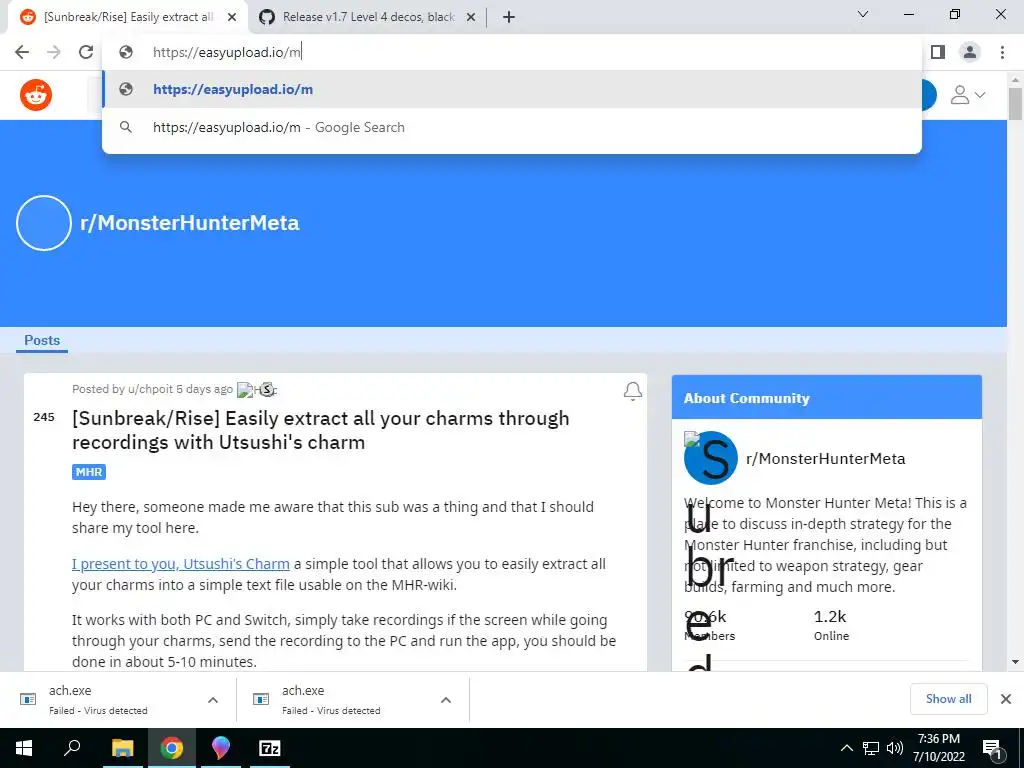Open the Chrome three-dot menu
The width and height of the screenshot is (1024, 768).
click(1002, 52)
